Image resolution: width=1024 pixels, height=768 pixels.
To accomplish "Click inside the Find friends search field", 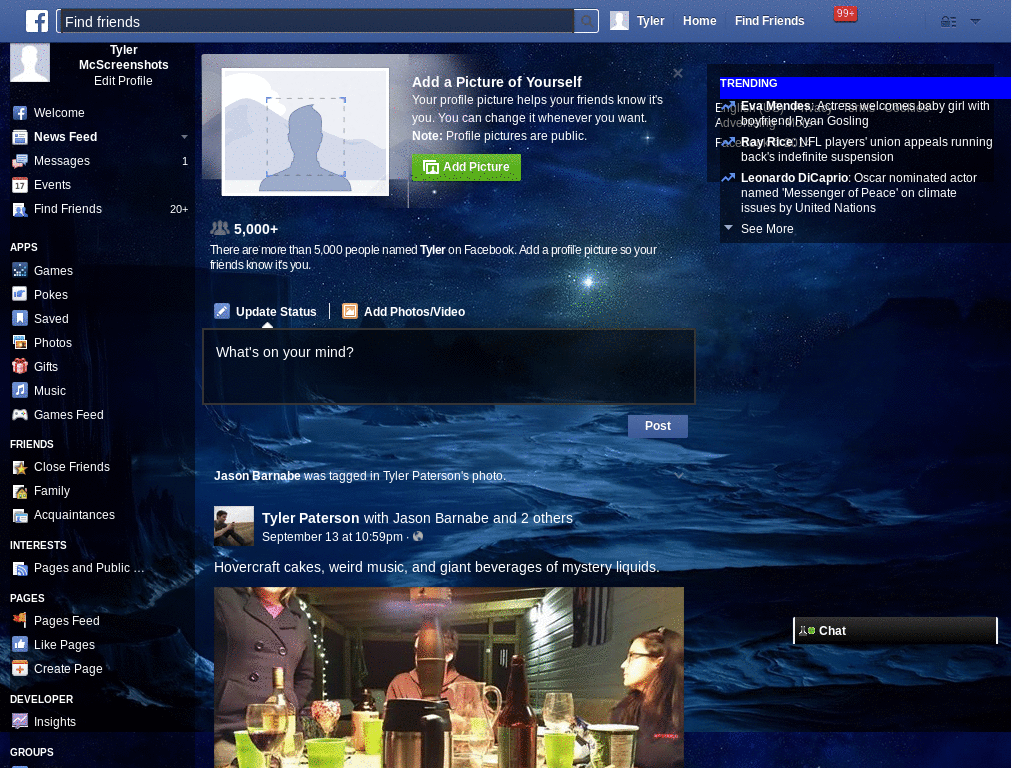I will click(x=316, y=22).
